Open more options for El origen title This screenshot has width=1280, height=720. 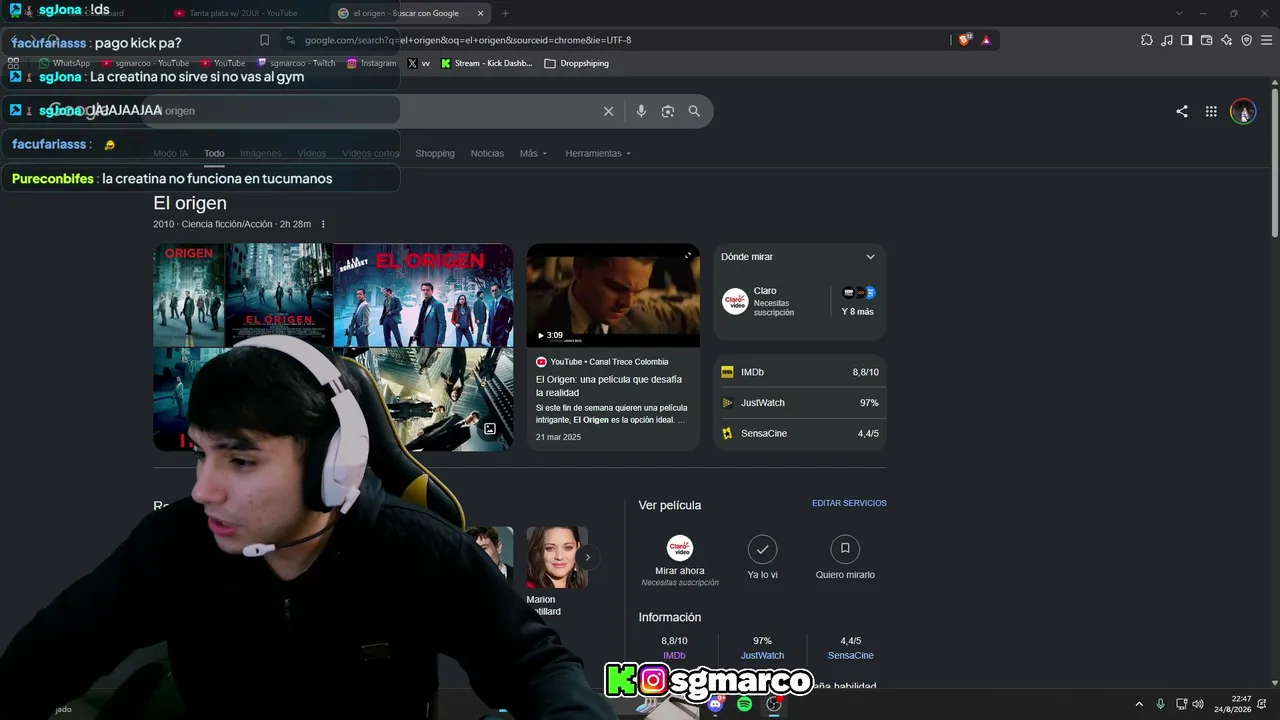[323, 224]
